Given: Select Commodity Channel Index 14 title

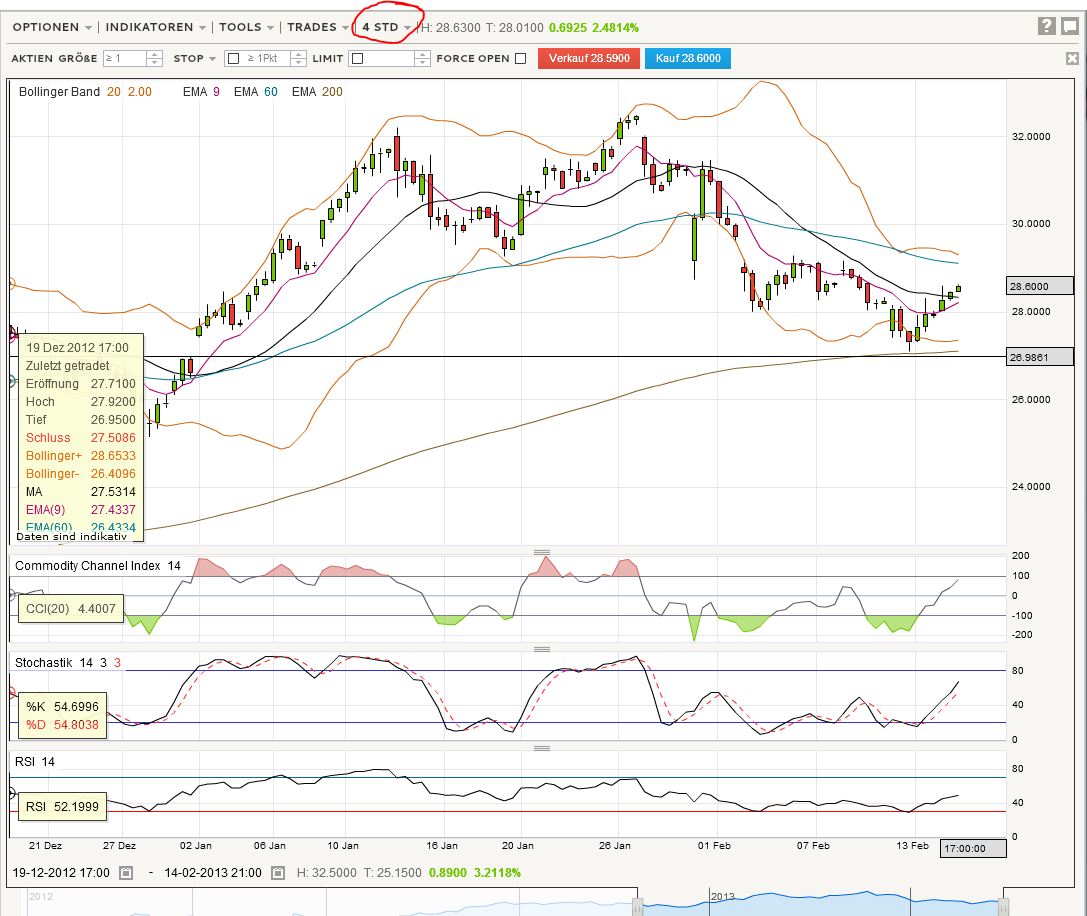Looking at the screenshot, I should (98, 566).
